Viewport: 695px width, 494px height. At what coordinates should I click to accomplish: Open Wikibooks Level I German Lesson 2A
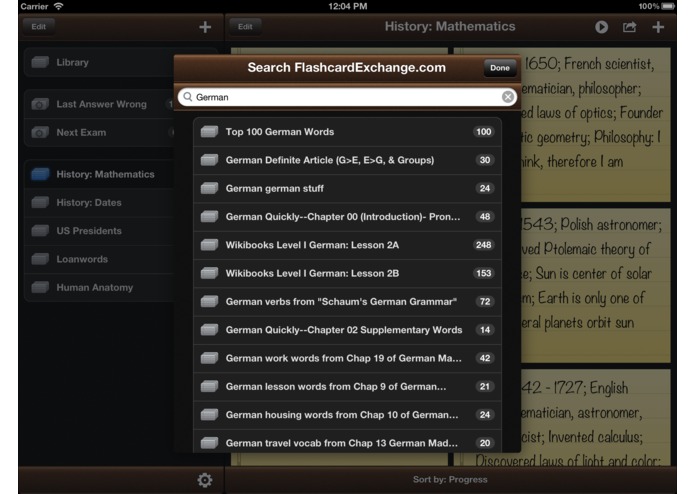(348, 245)
